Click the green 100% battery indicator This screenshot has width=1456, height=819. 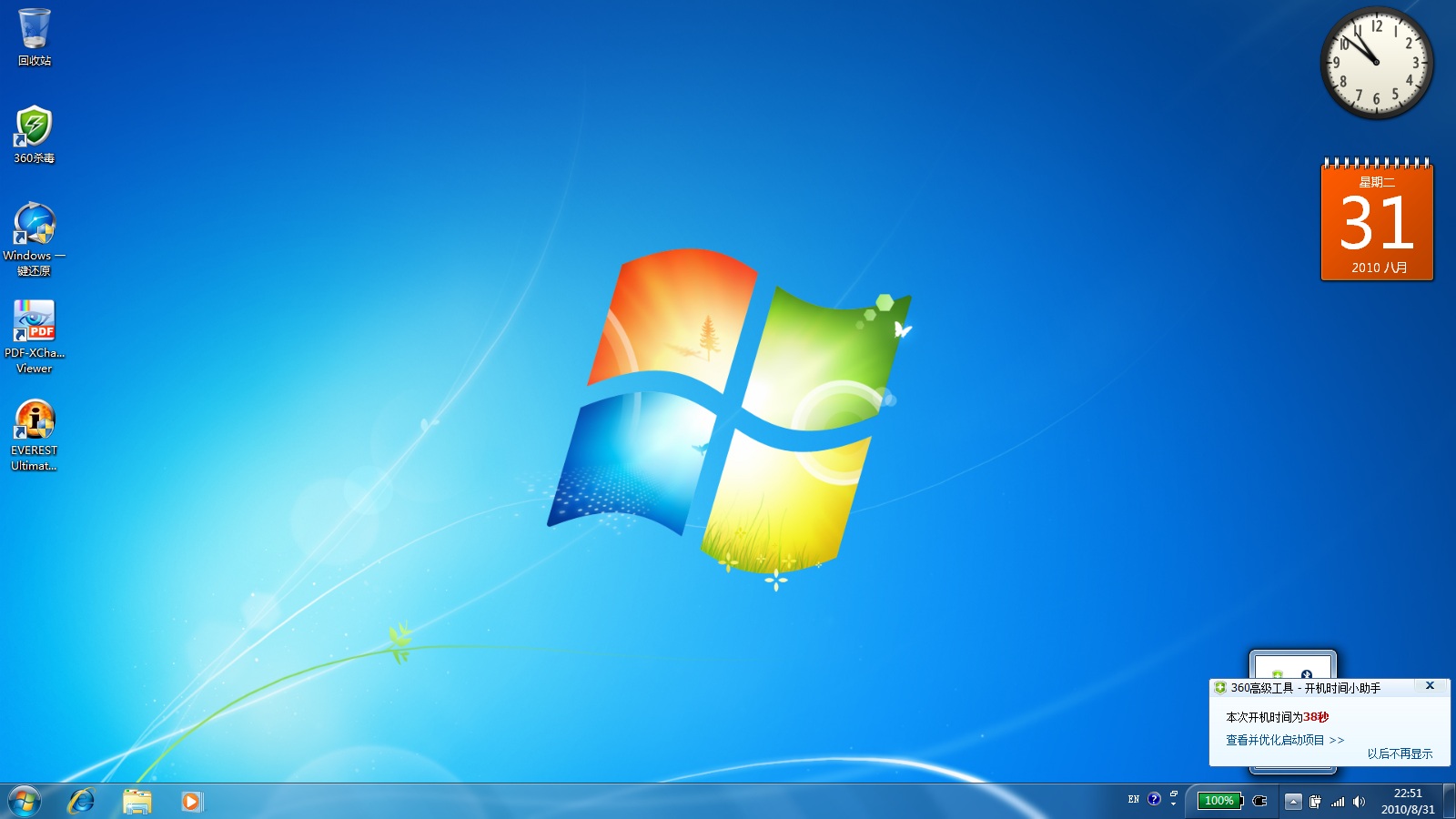click(1219, 801)
